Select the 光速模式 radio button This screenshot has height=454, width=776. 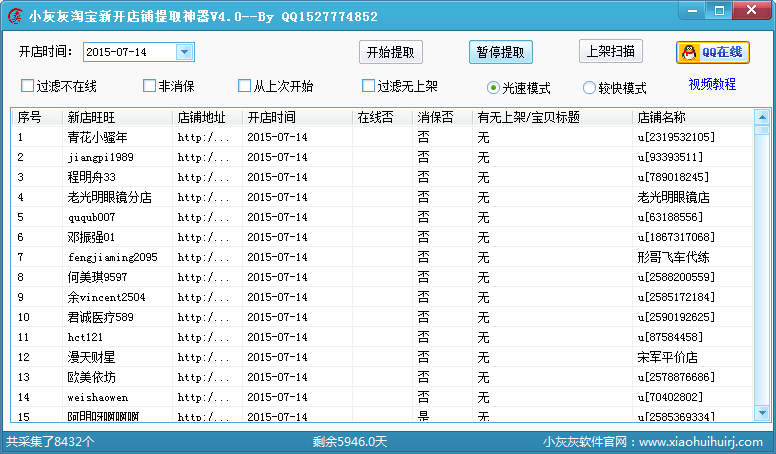point(494,87)
